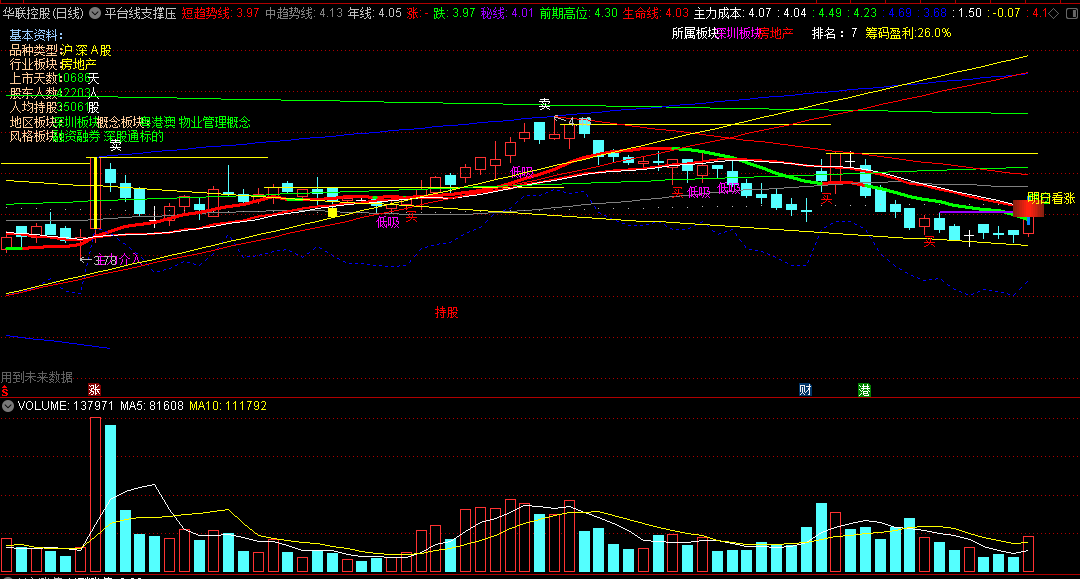Open the blue 财 info marker
Viewport: 1080px width, 579px height.
(805, 390)
